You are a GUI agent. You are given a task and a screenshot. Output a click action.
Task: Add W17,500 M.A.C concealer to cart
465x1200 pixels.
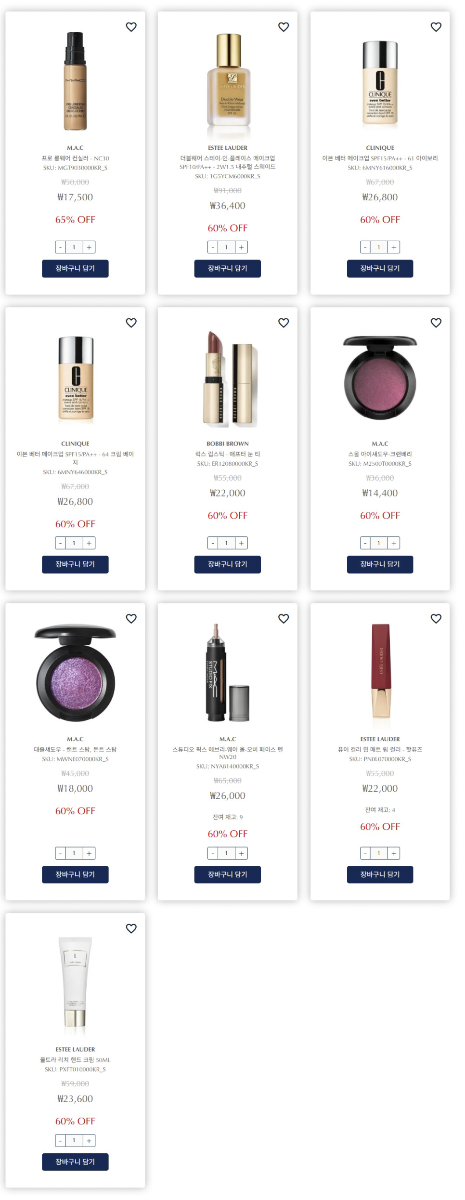(x=75, y=269)
